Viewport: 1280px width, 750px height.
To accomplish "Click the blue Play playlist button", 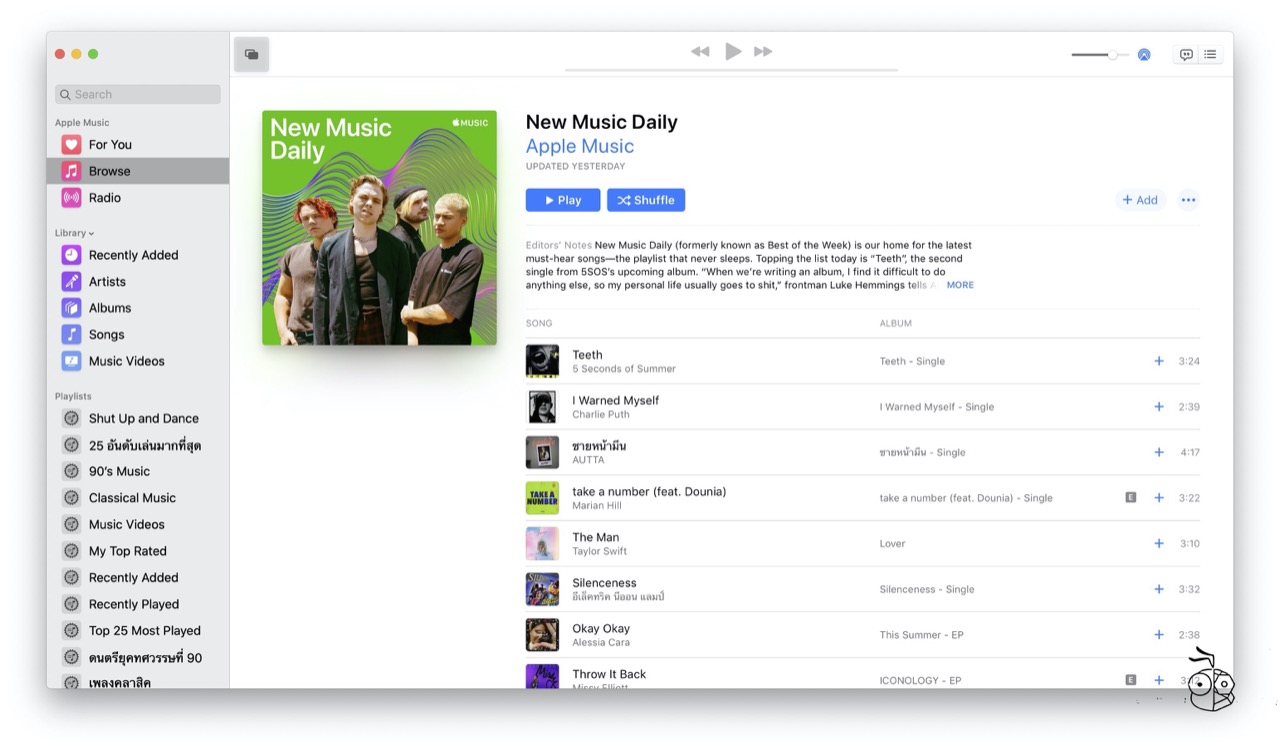I will click(x=563, y=200).
